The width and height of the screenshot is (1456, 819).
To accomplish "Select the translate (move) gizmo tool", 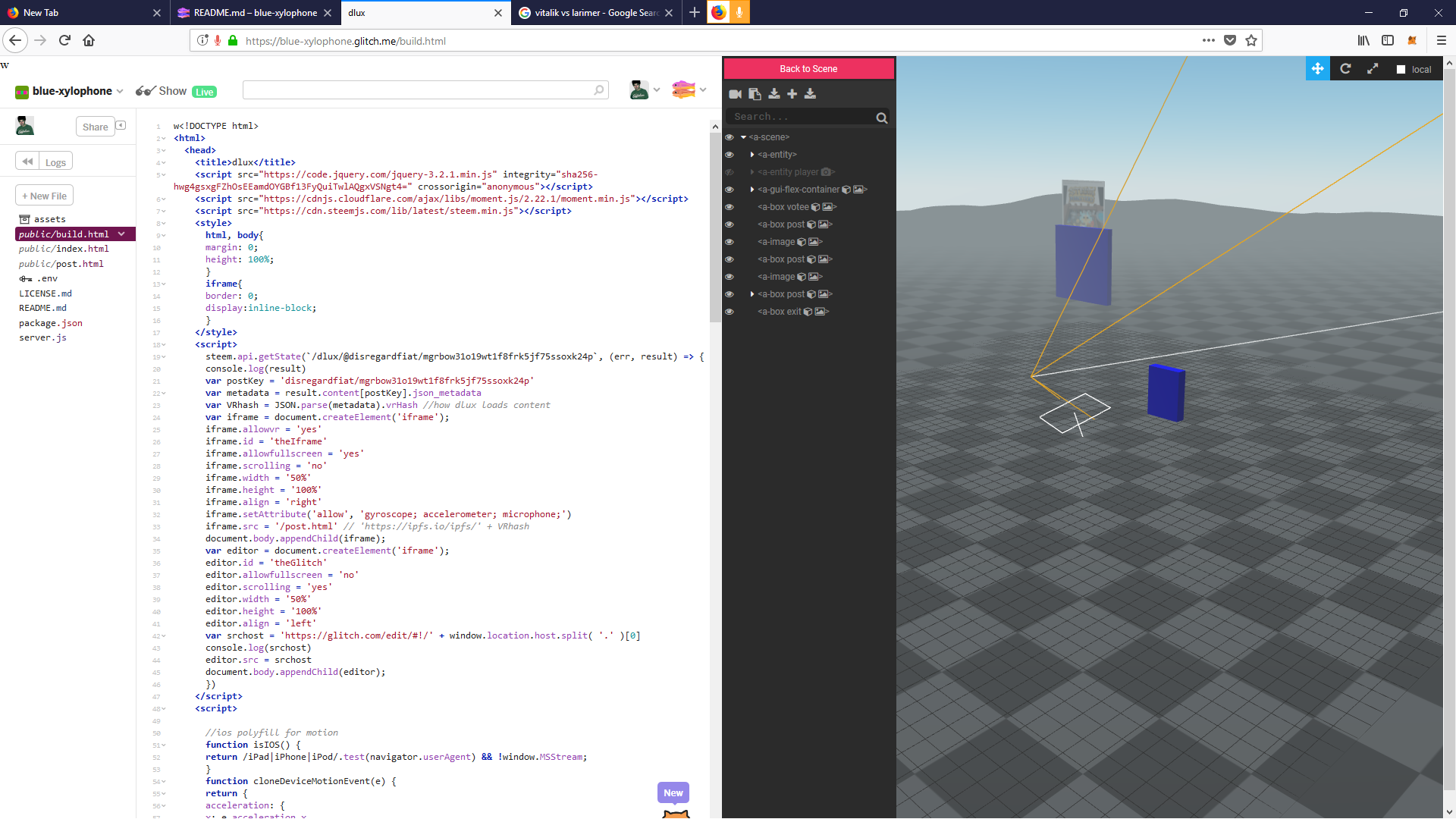I will tap(1318, 69).
